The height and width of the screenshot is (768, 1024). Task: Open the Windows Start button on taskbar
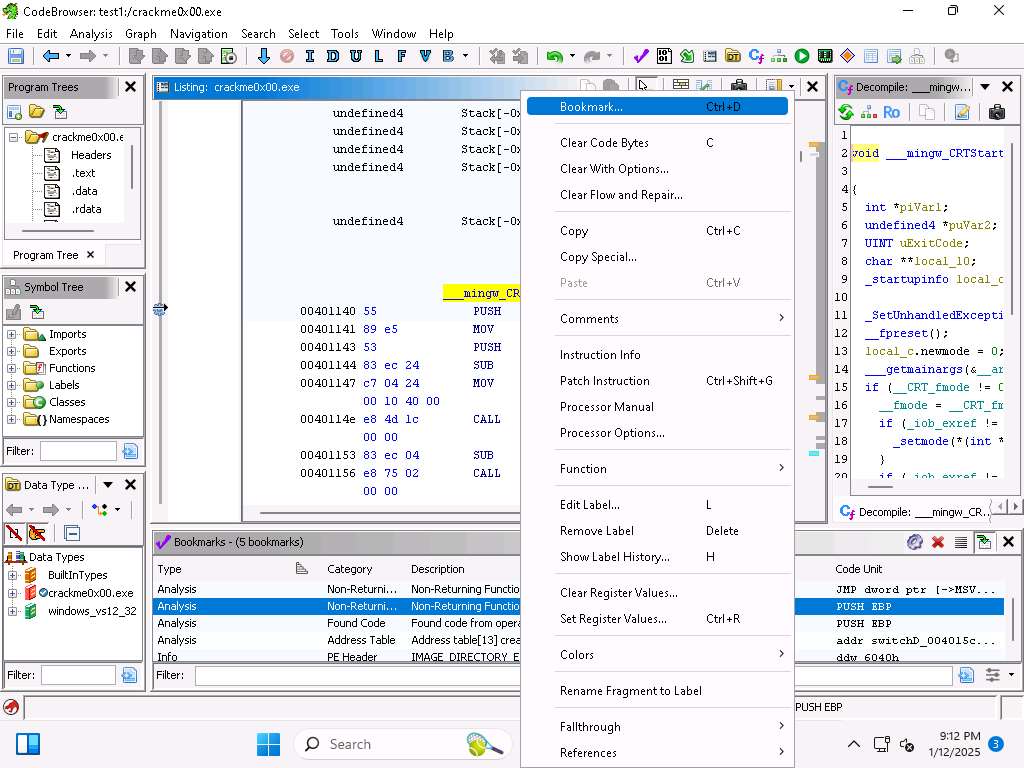(x=268, y=744)
